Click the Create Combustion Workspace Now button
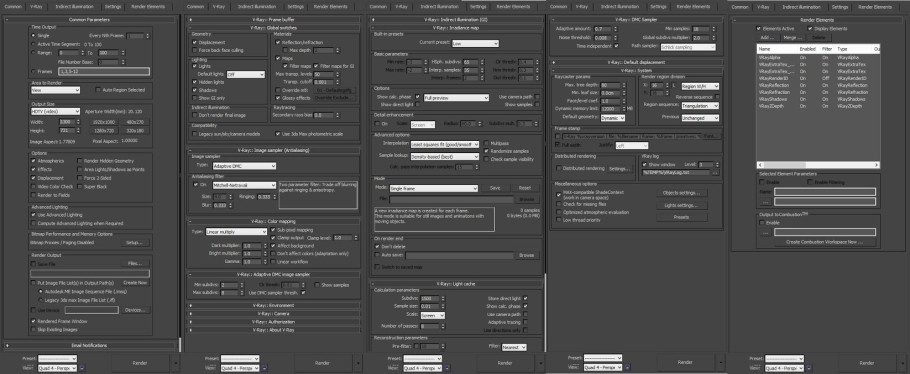Screen dimensions: 910x374 [x=824, y=242]
